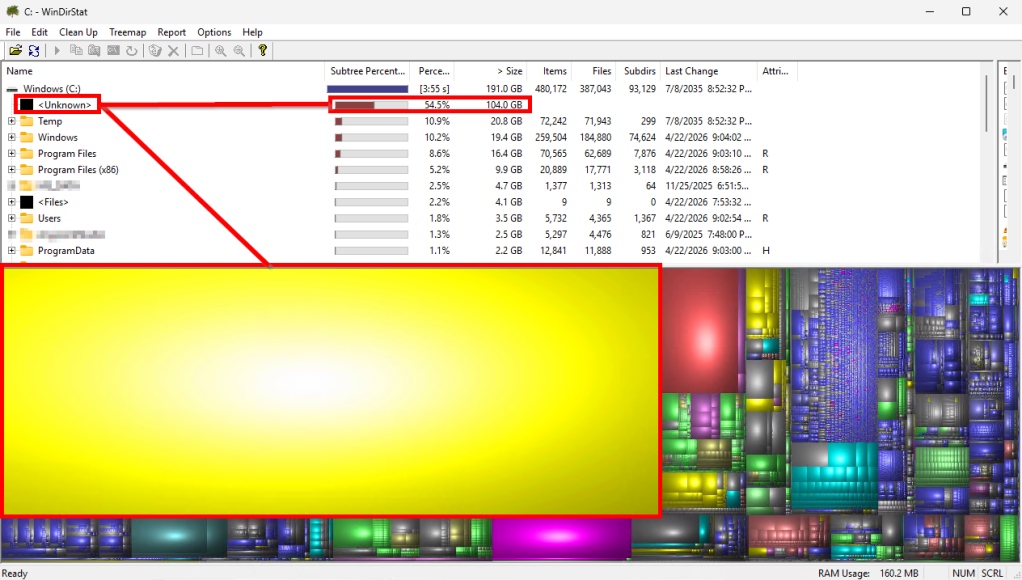Expand the ProgramData folder node
This screenshot has width=1022, height=580.
12,251
